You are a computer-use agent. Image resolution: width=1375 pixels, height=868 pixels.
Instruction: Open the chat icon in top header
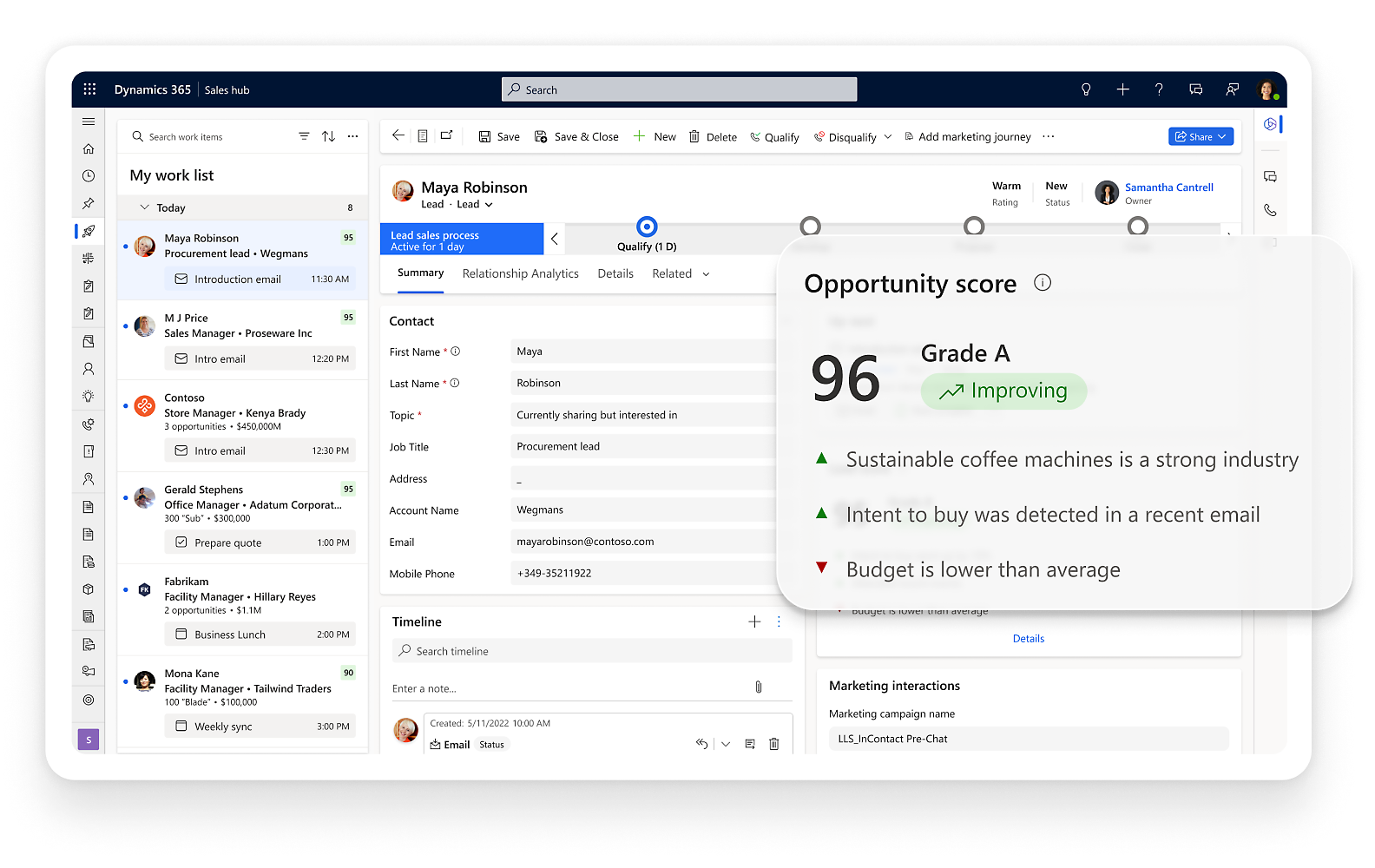pyautogui.click(x=1195, y=89)
